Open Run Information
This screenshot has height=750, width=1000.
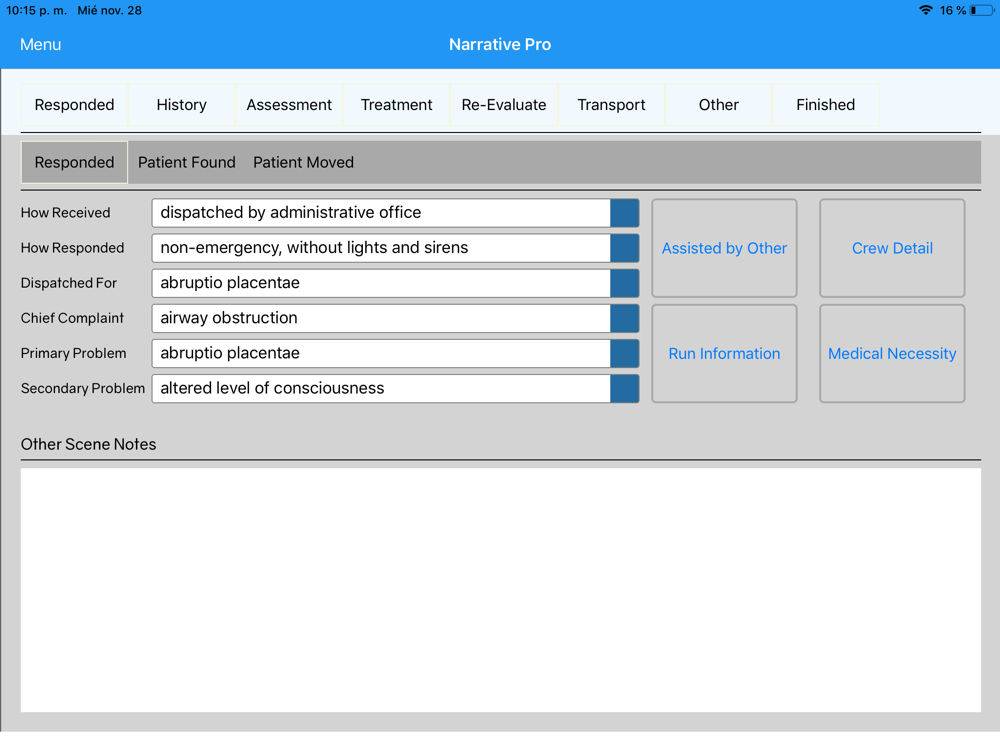724,353
